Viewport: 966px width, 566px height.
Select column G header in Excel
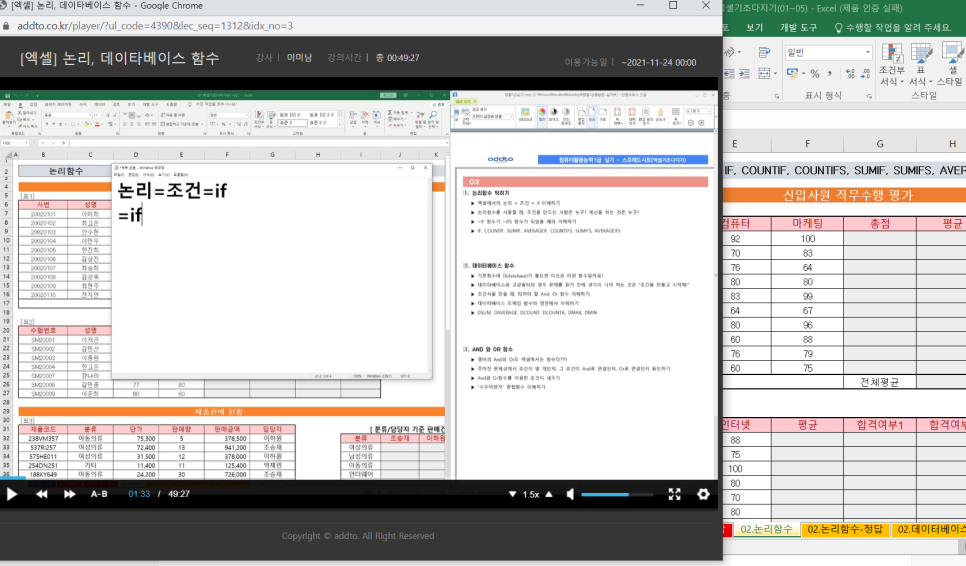(x=880, y=144)
